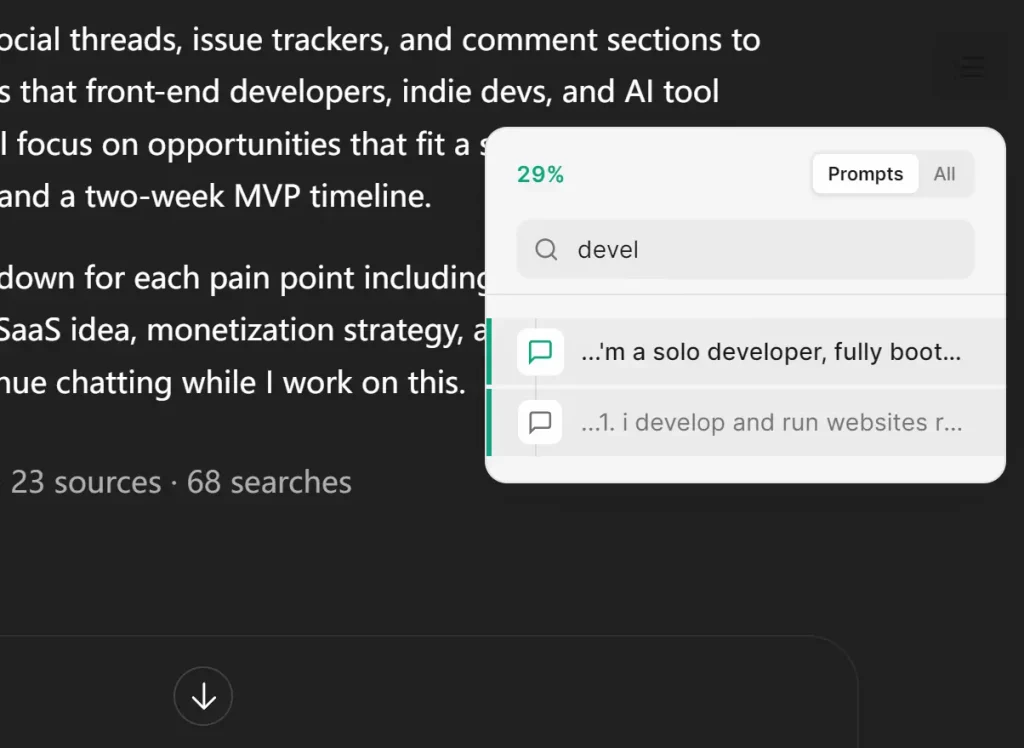Click the magnifying glass search icon

(x=545, y=249)
